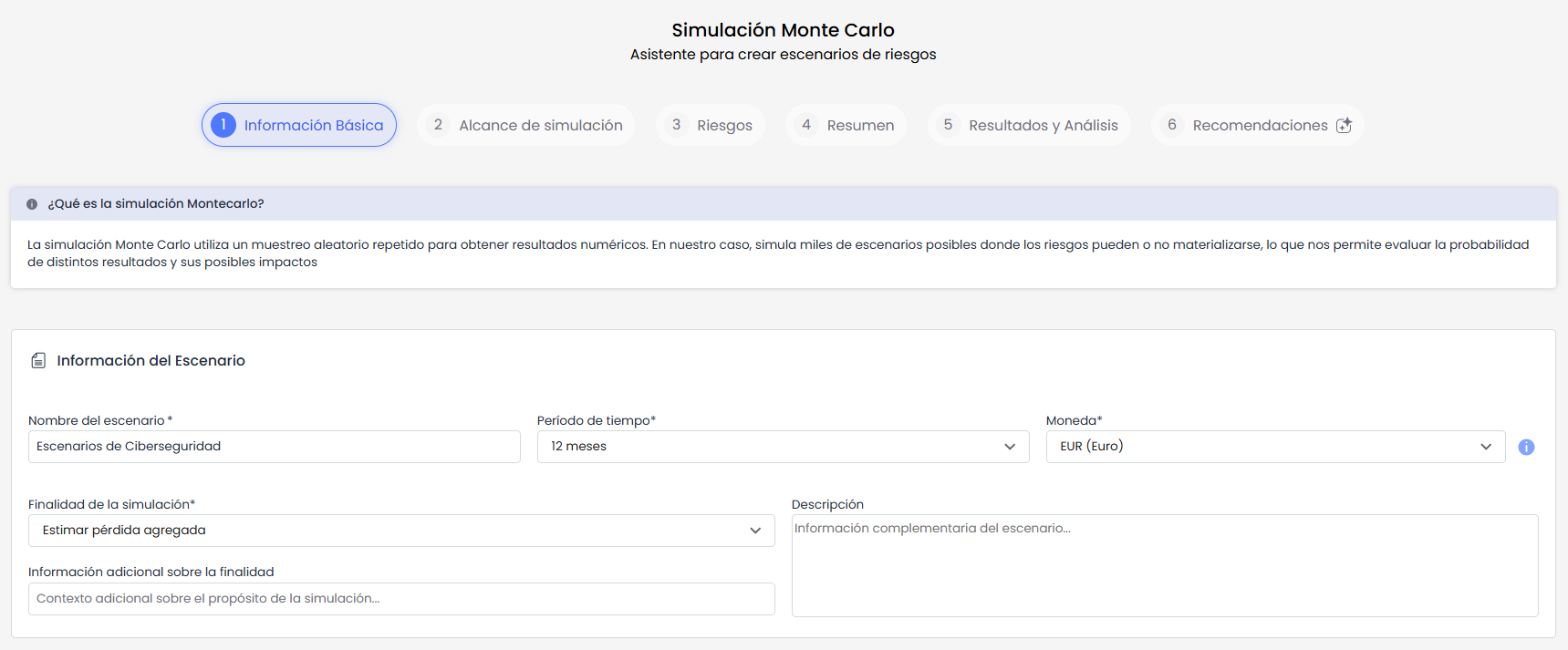Select the Resultados y Análisis step

[x=1030, y=125]
